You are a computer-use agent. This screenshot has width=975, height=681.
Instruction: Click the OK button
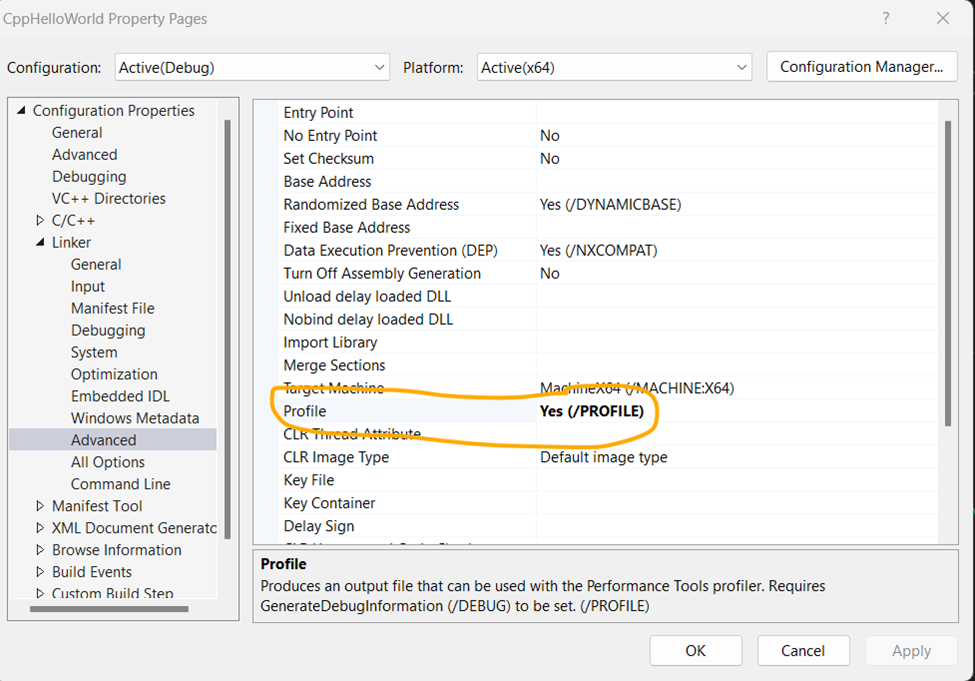(695, 650)
